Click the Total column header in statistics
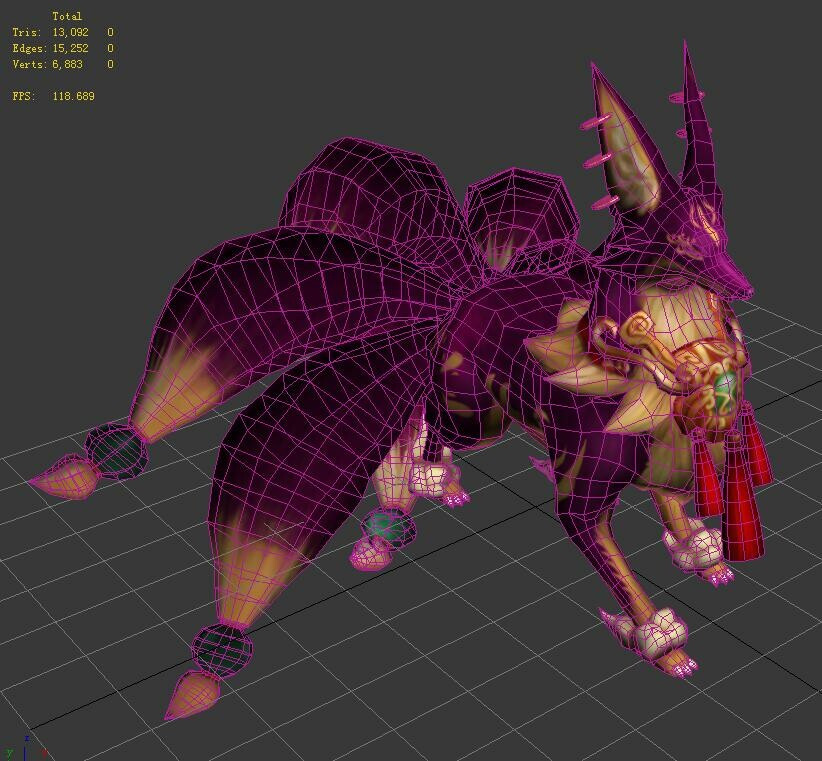 coord(69,16)
